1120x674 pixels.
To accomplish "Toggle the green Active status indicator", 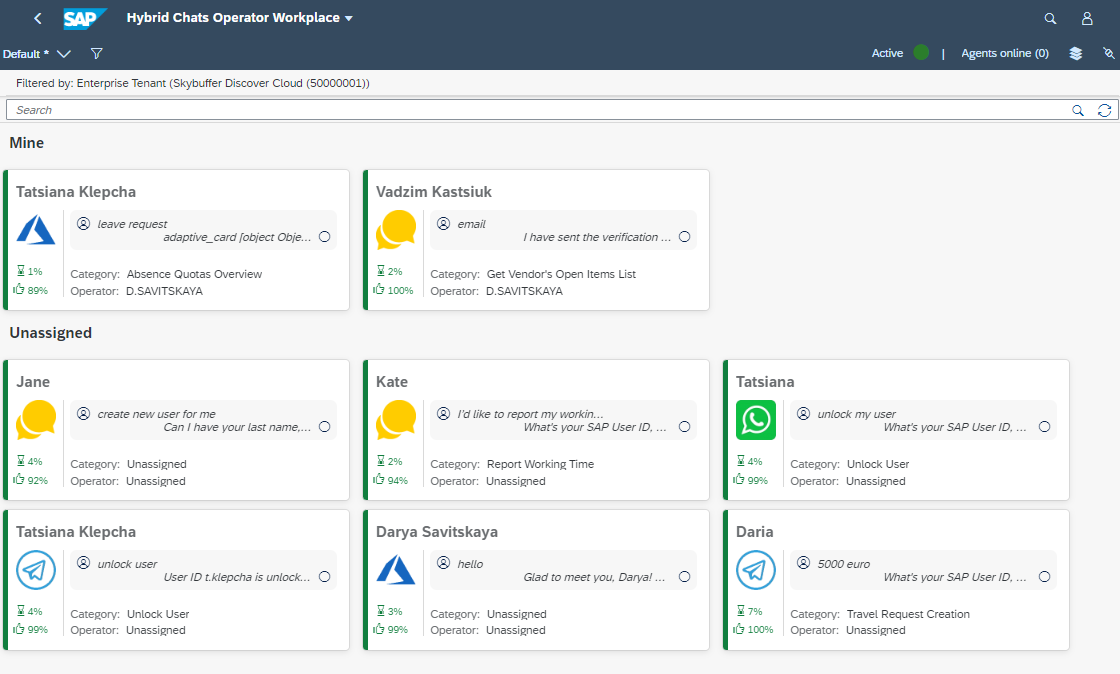I will click(x=921, y=53).
